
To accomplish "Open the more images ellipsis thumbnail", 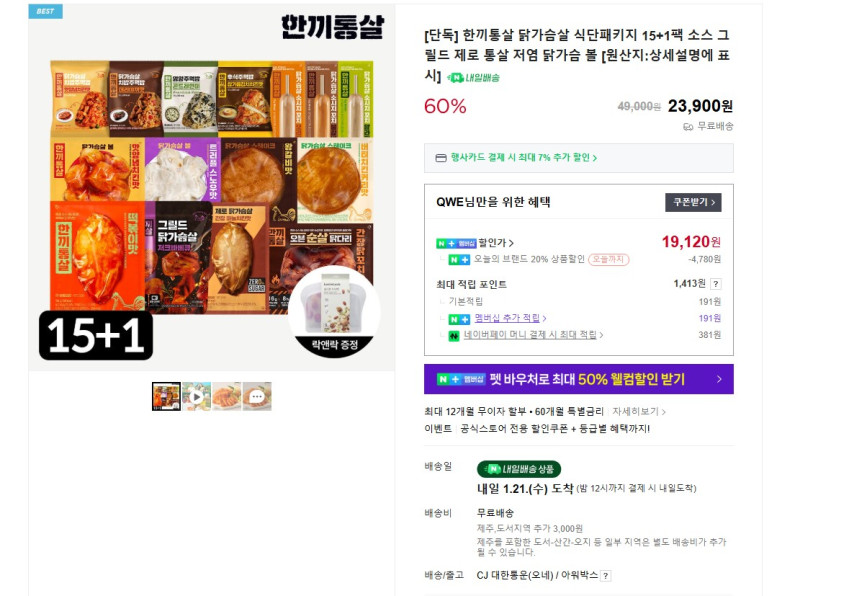I will click(x=257, y=396).
